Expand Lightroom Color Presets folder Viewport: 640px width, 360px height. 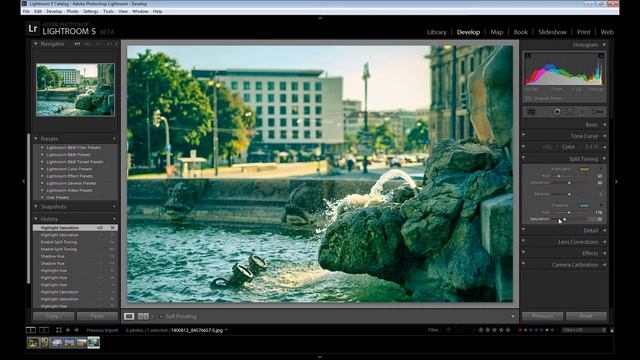(x=42, y=169)
